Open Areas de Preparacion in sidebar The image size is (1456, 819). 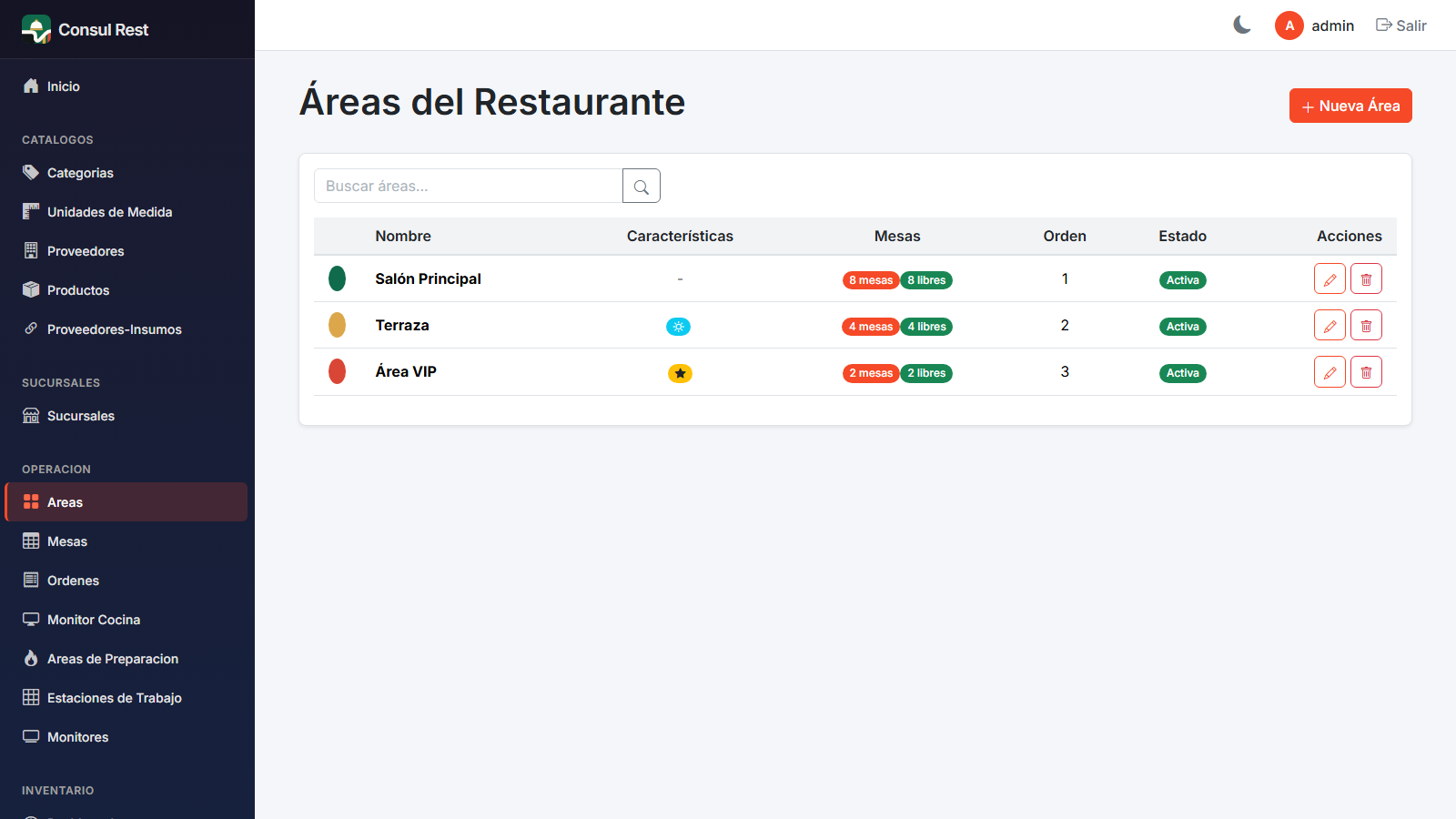point(126,659)
